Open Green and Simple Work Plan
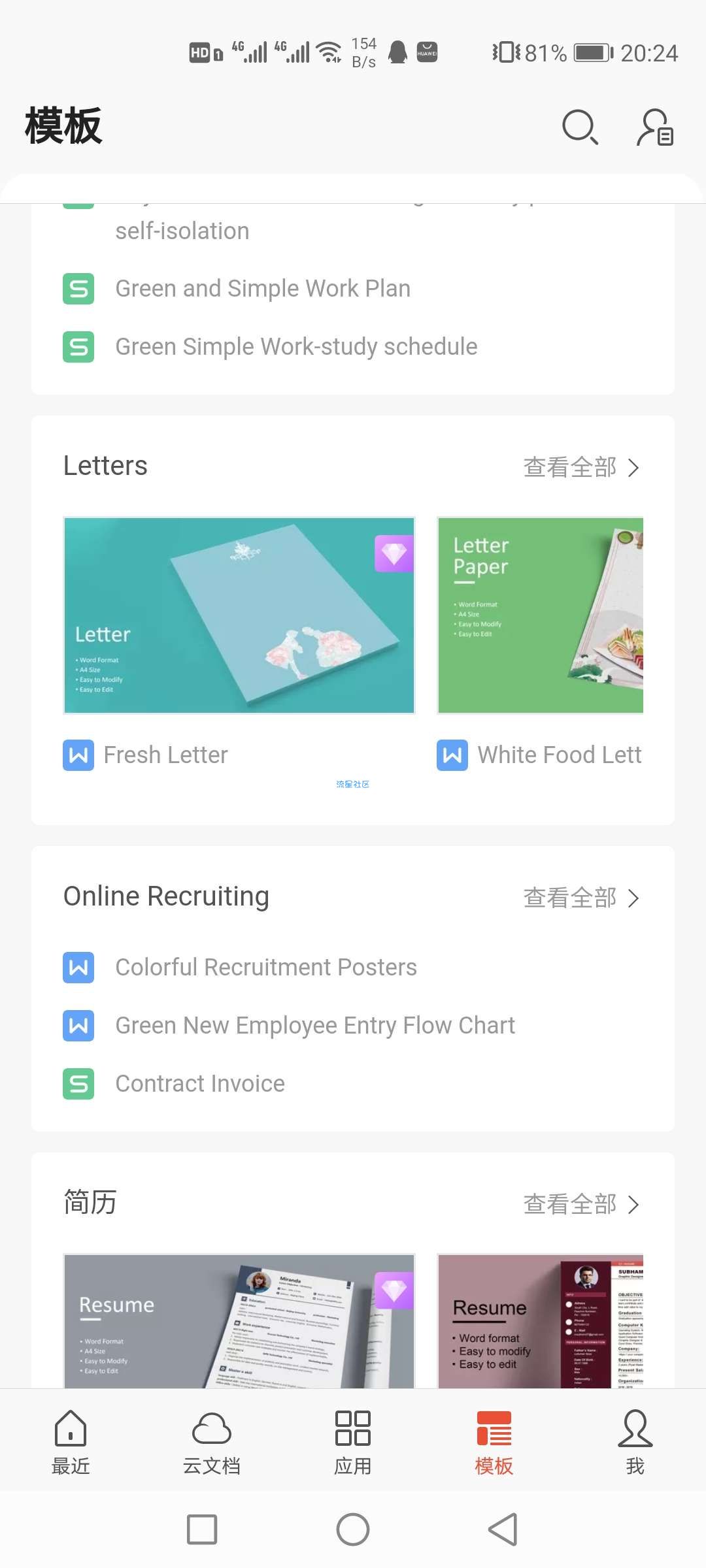The height and width of the screenshot is (1568, 706). pos(263,288)
